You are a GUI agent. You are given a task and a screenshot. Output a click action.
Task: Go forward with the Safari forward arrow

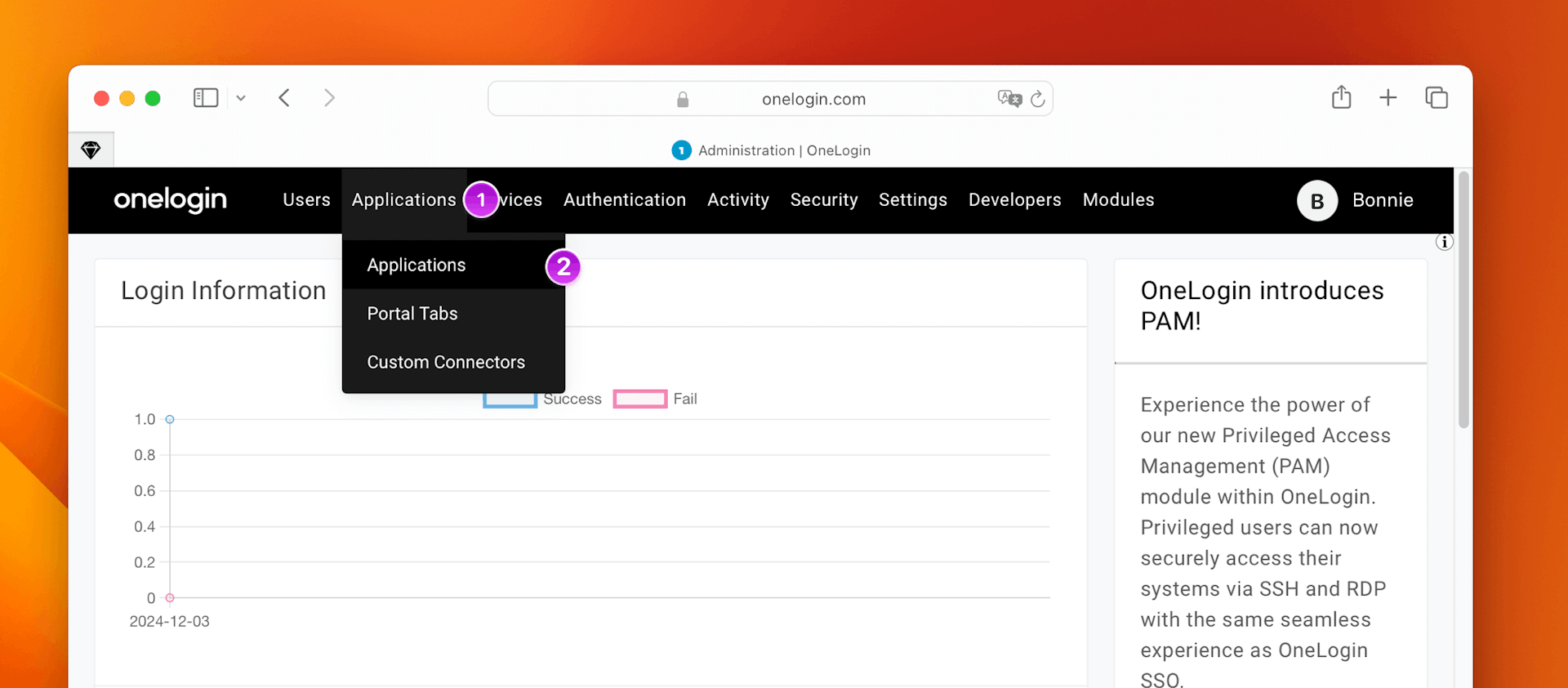pos(329,98)
